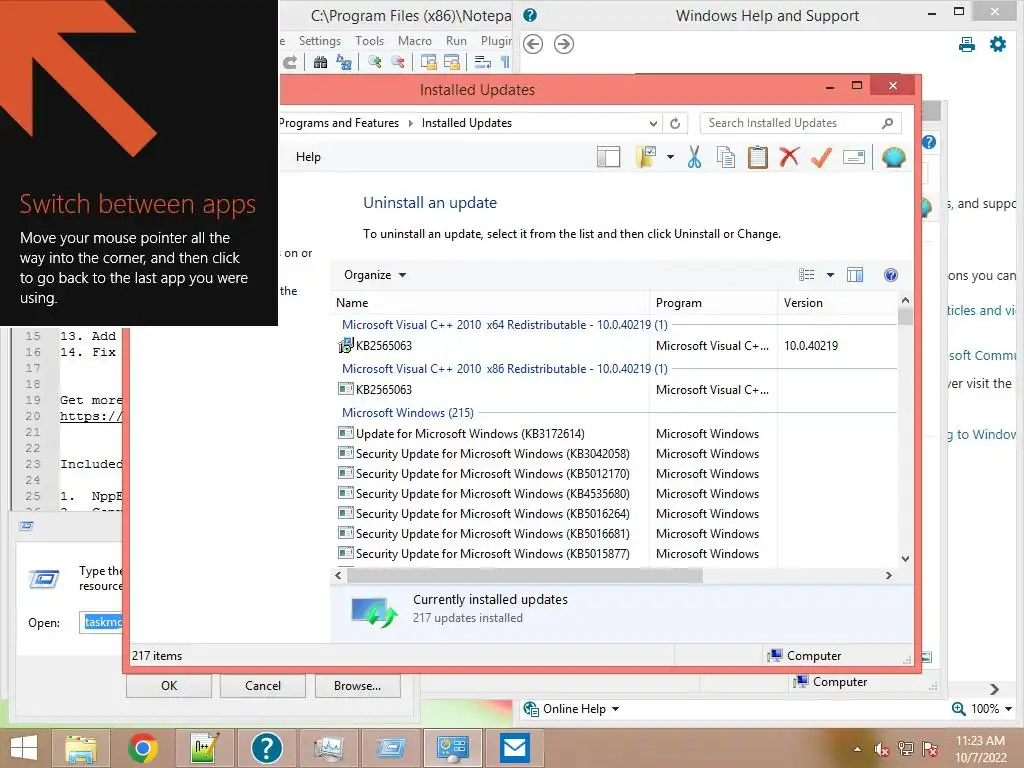Click the change view icon in Installed Updates
This screenshot has width=1024, height=768.
coord(807,275)
